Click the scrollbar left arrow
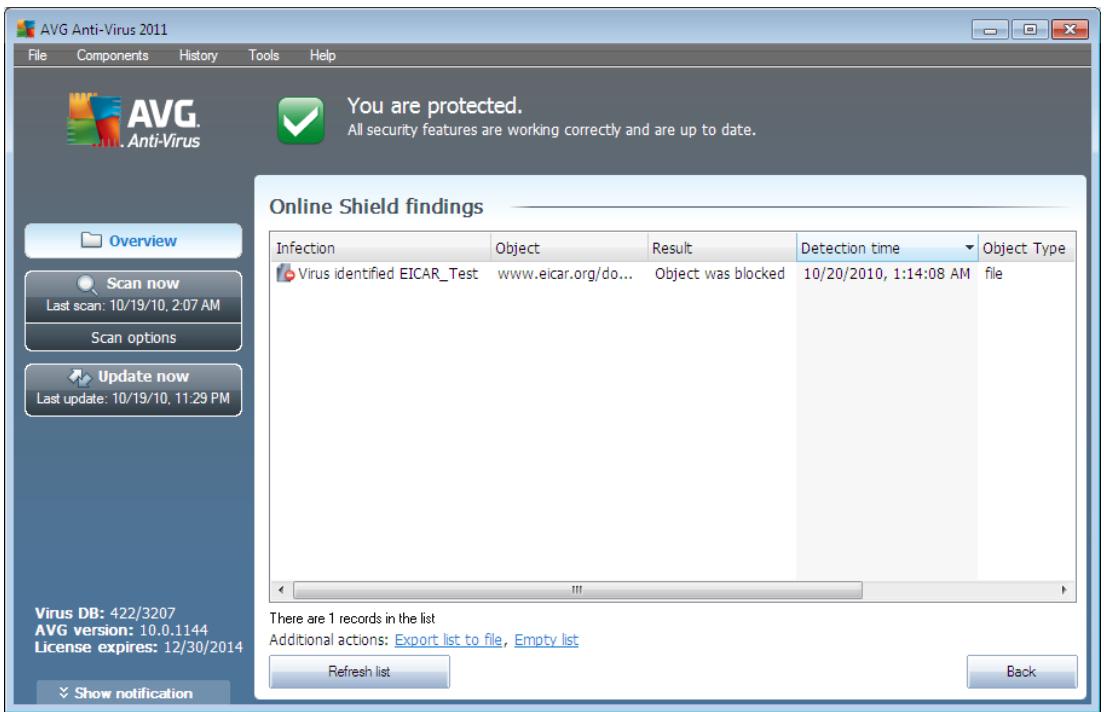The height and width of the screenshot is (712, 1104). pos(281,589)
